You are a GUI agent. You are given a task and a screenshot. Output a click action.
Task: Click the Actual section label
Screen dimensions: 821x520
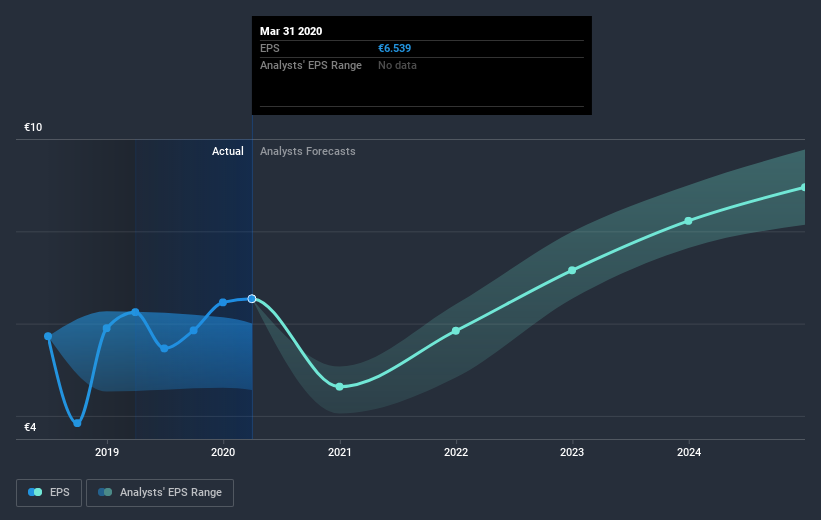click(228, 151)
